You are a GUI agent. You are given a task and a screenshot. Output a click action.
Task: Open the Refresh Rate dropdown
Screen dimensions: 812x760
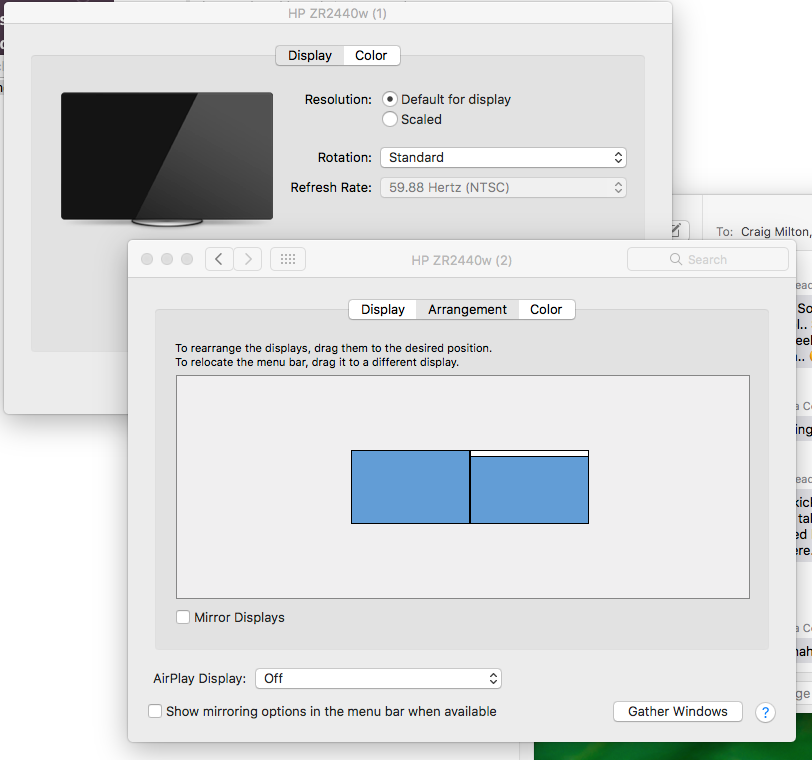tap(503, 187)
